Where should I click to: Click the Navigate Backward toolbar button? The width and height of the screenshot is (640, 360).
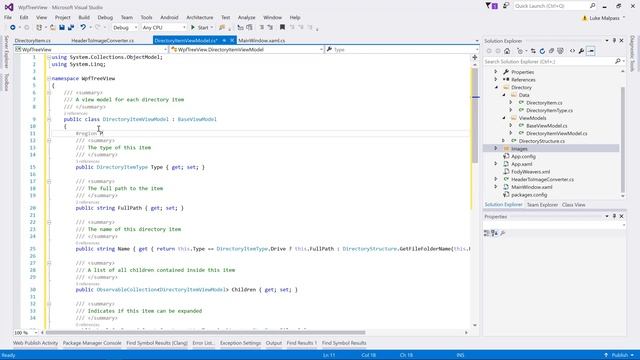pos(13,27)
